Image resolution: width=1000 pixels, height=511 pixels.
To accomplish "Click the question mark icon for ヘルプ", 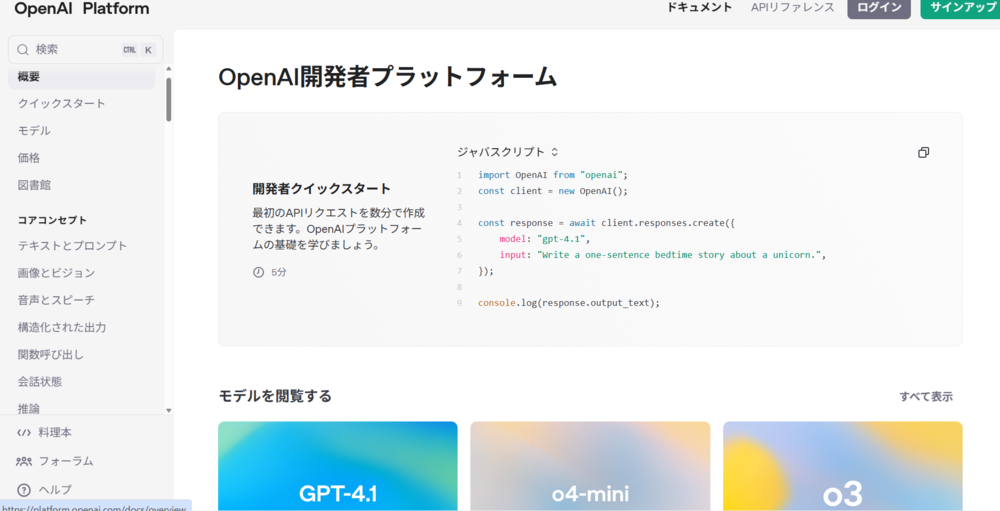I will [24, 490].
